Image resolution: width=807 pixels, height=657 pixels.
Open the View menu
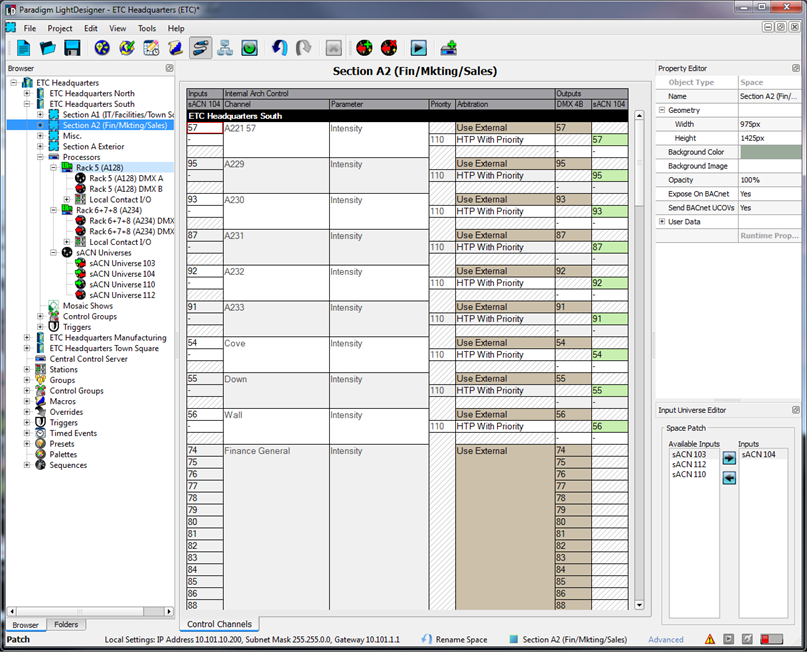tap(117, 28)
